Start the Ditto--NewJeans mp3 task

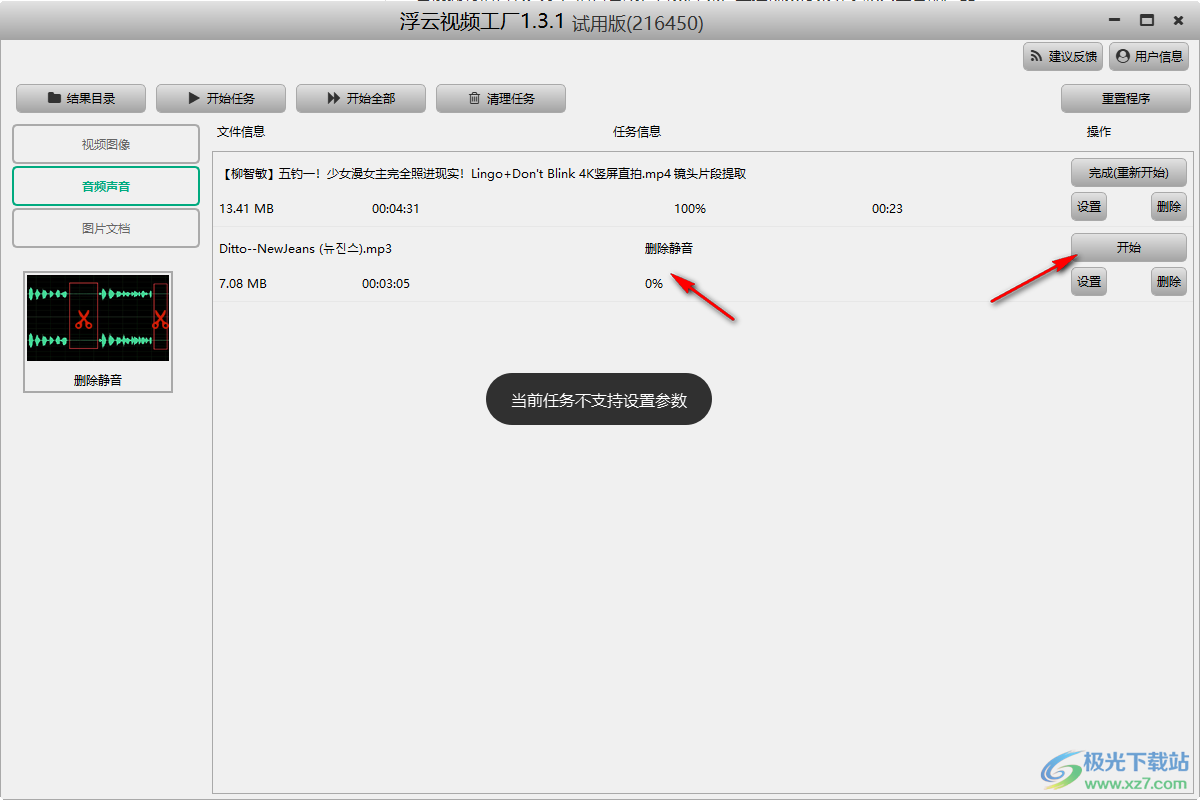pos(1128,247)
